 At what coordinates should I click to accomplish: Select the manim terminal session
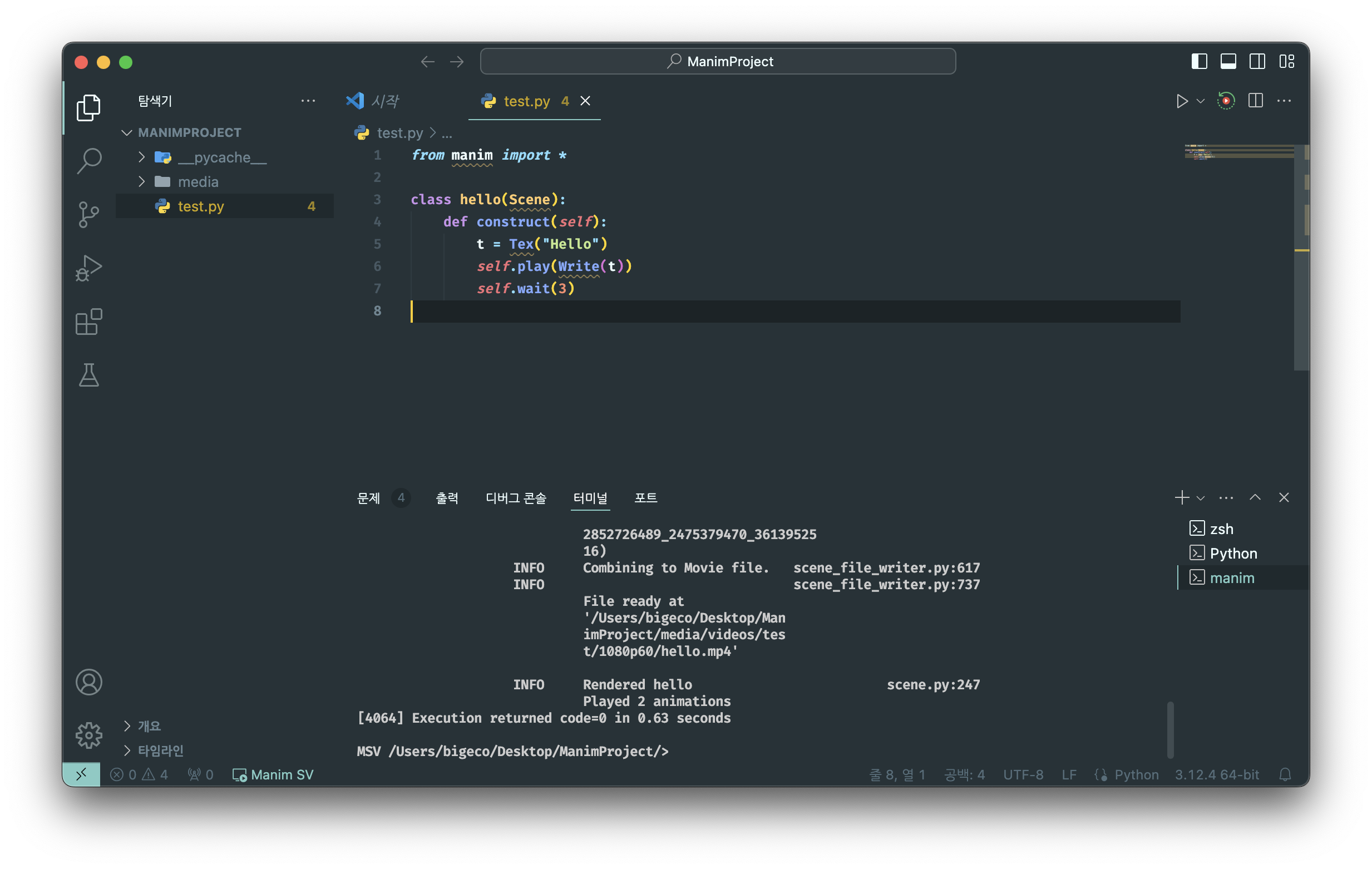click(x=1243, y=577)
